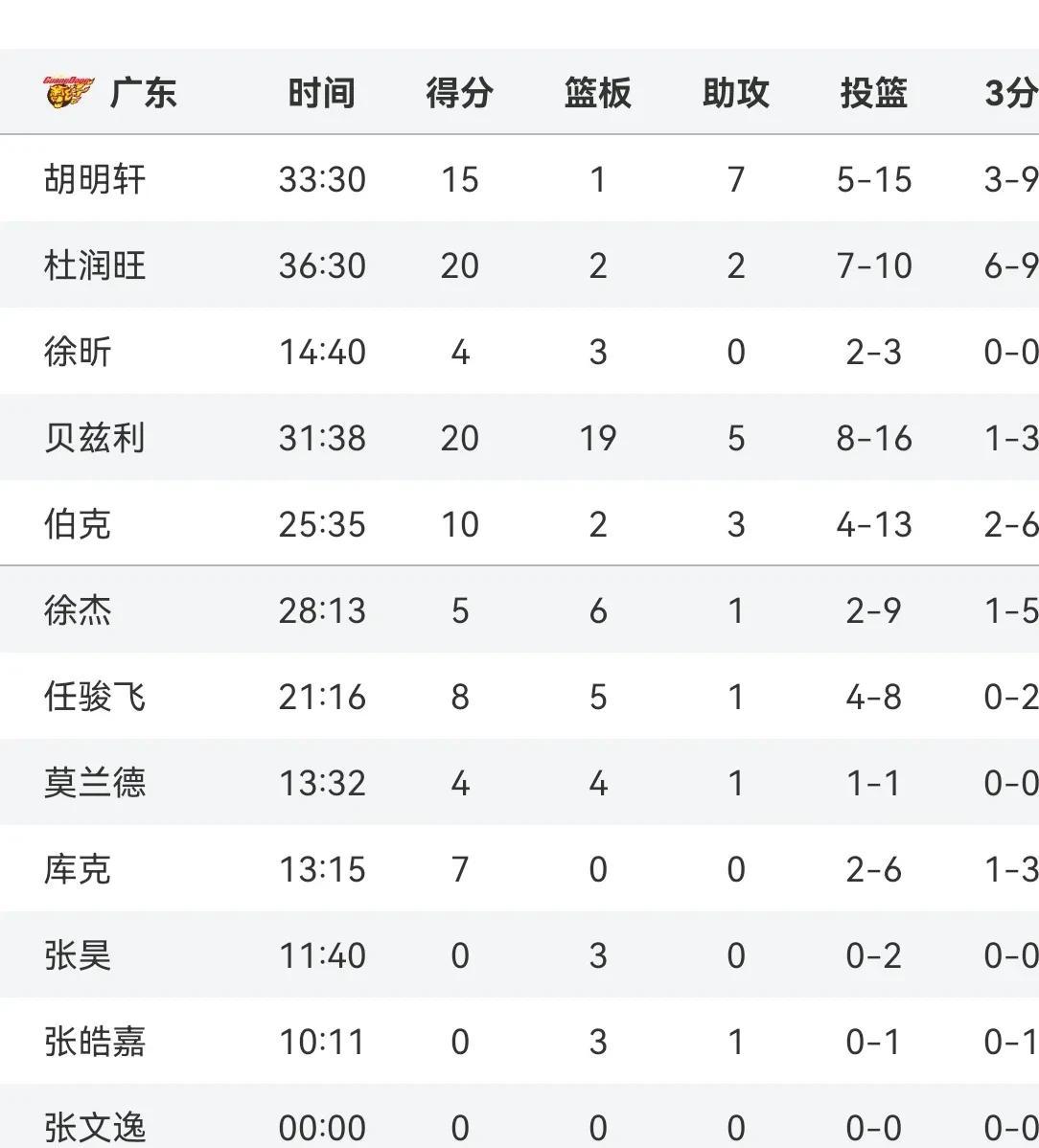The height and width of the screenshot is (1148, 1039).
Task: Open player 莫兰德 details
Action: point(95,783)
